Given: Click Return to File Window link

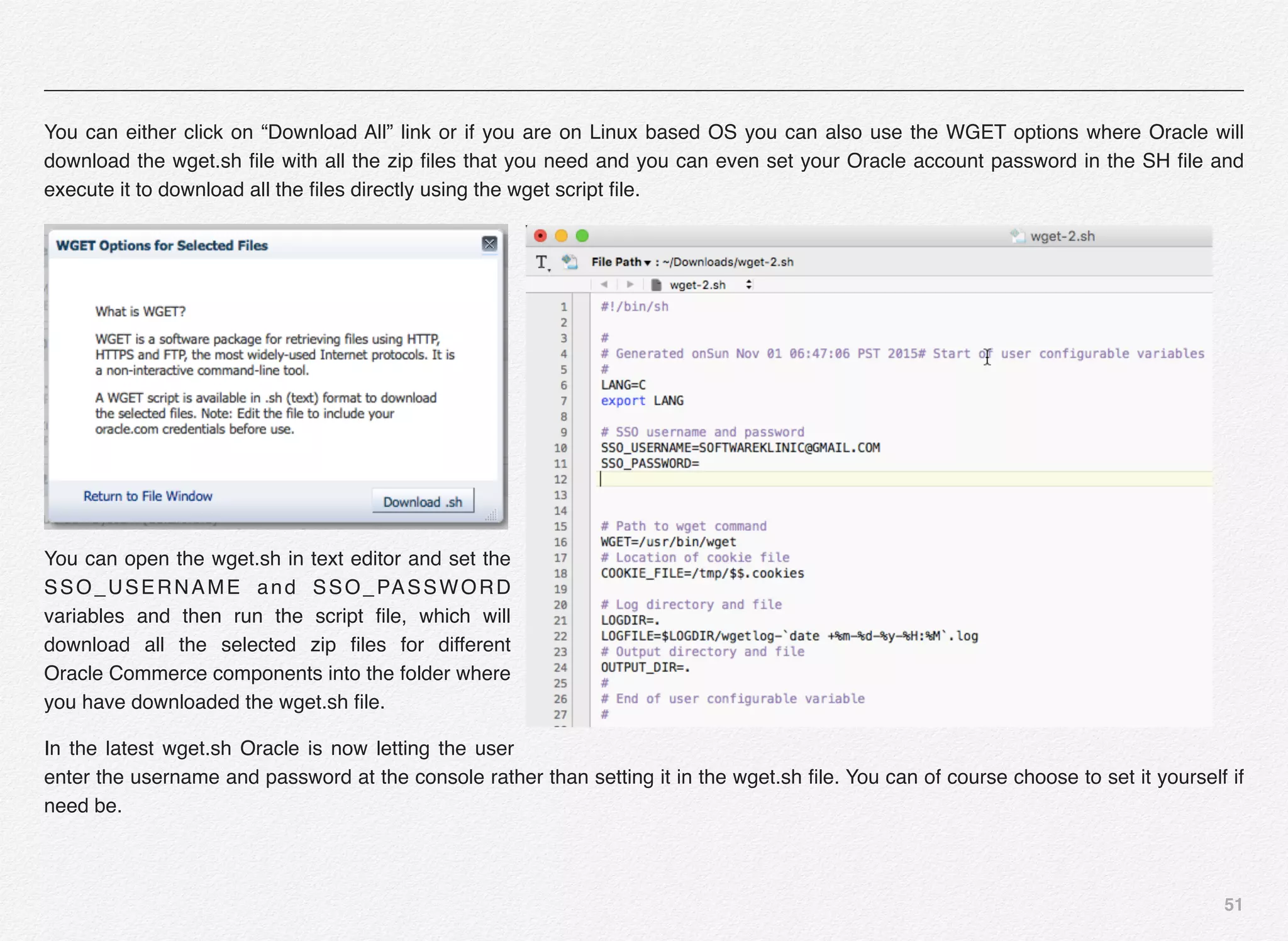Looking at the screenshot, I should pyautogui.click(x=148, y=496).
